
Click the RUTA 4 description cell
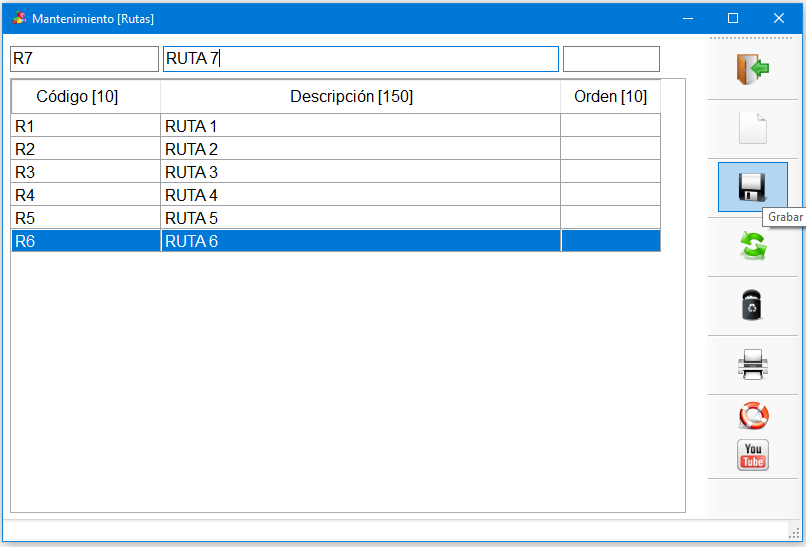[360, 195]
